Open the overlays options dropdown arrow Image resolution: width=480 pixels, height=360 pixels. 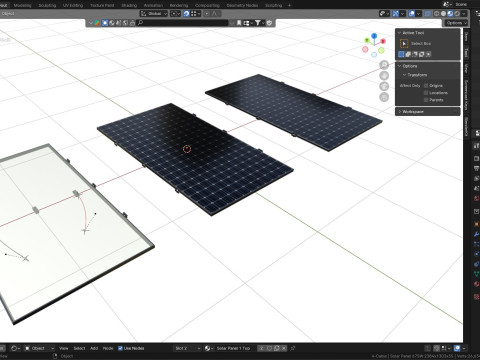click(x=418, y=14)
